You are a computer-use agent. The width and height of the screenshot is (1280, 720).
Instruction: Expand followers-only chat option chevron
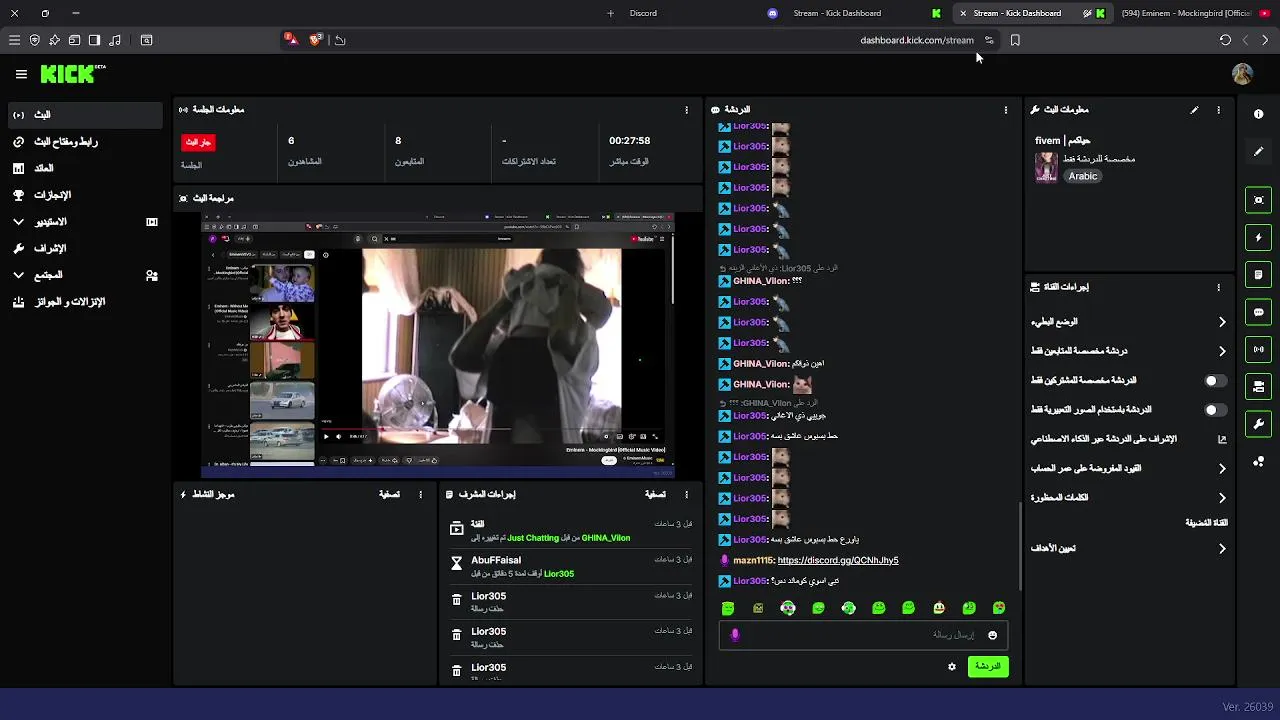(x=1222, y=351)
